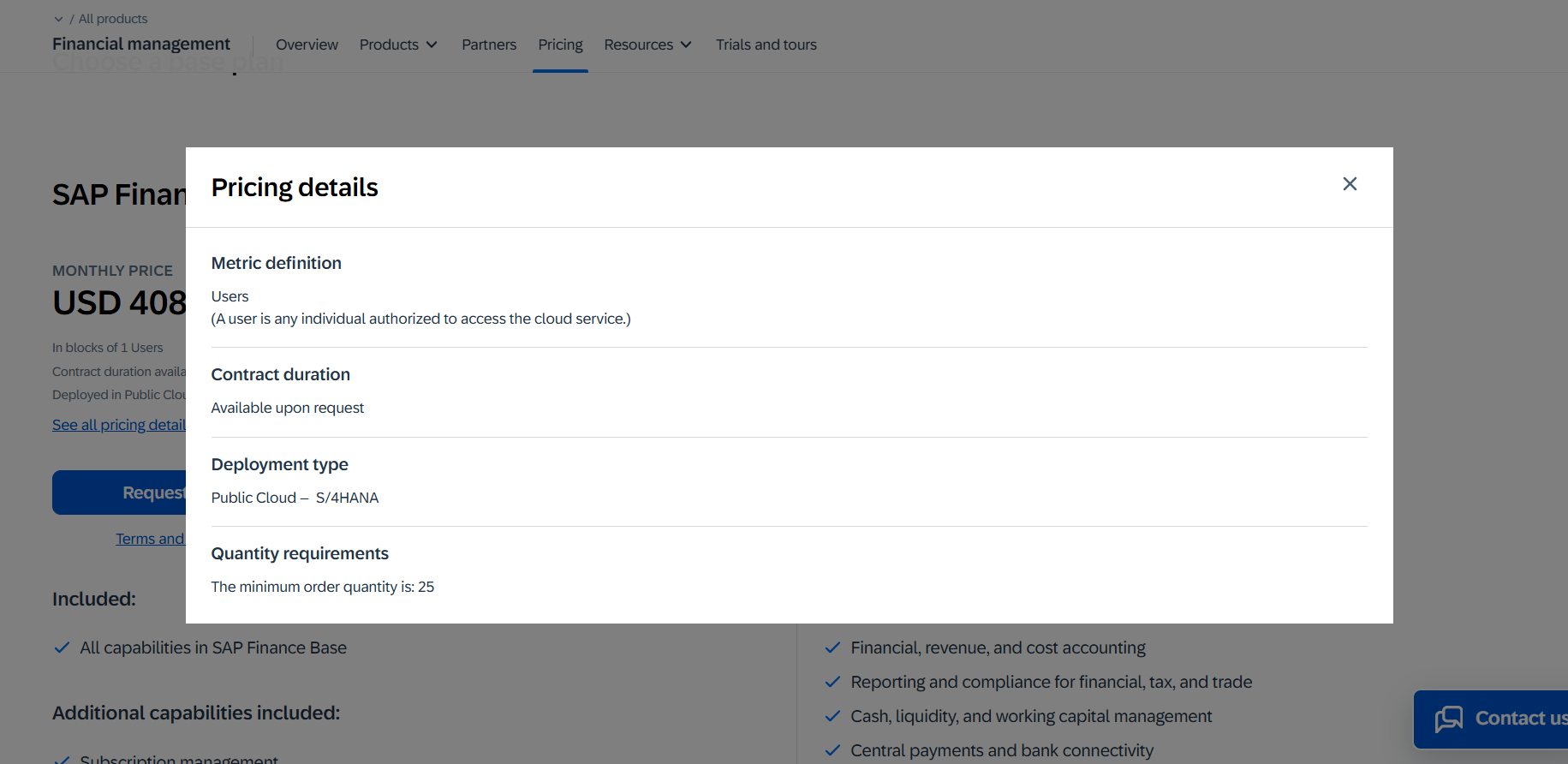Click the Deployment type heading
Image resolution: width=1568 pixels, height=764 pixels.
coord(279,464)
